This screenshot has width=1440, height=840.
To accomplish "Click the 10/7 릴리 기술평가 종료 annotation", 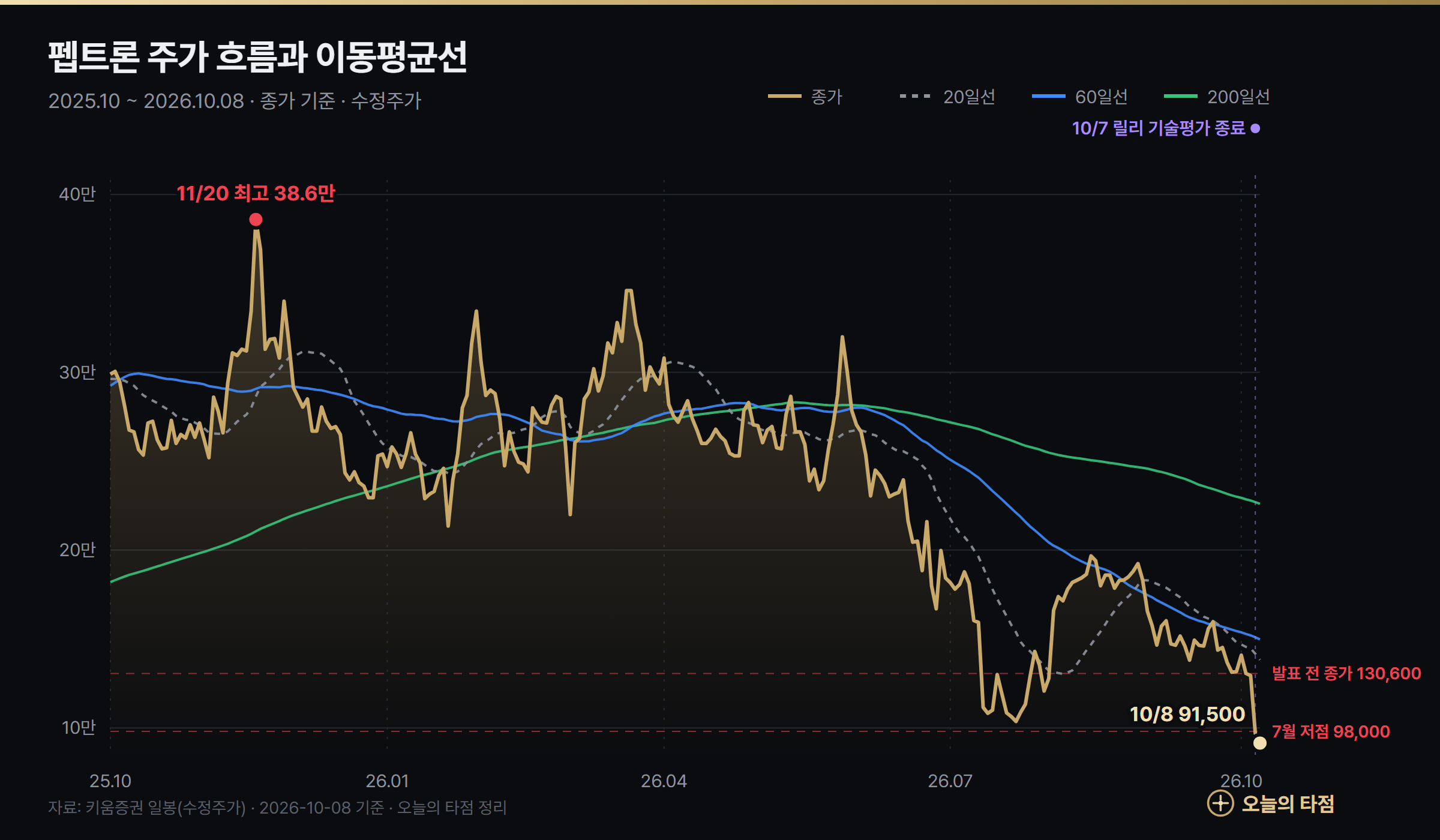I will (1159, 128).
